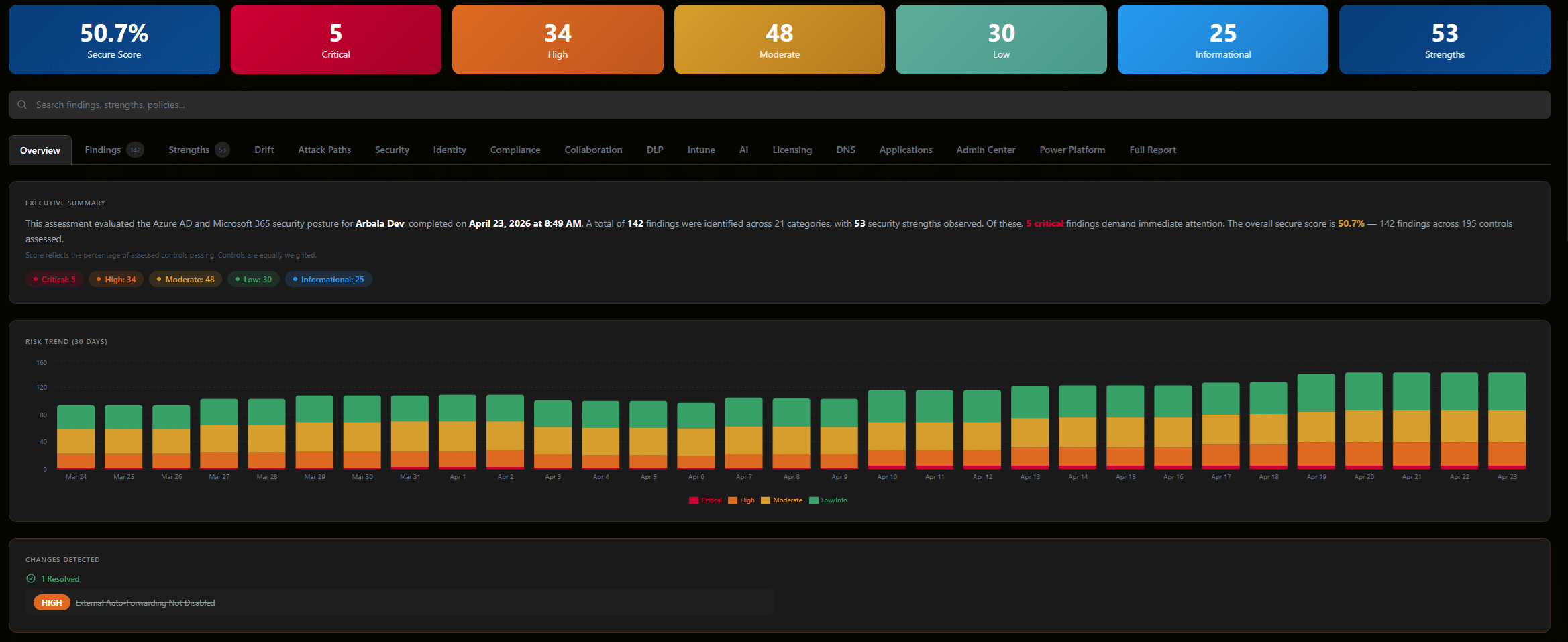The height and width of the screenshot is (642, 1568).
Task: Click the 5 critical link in executive summary
Action: [1044, 223]
